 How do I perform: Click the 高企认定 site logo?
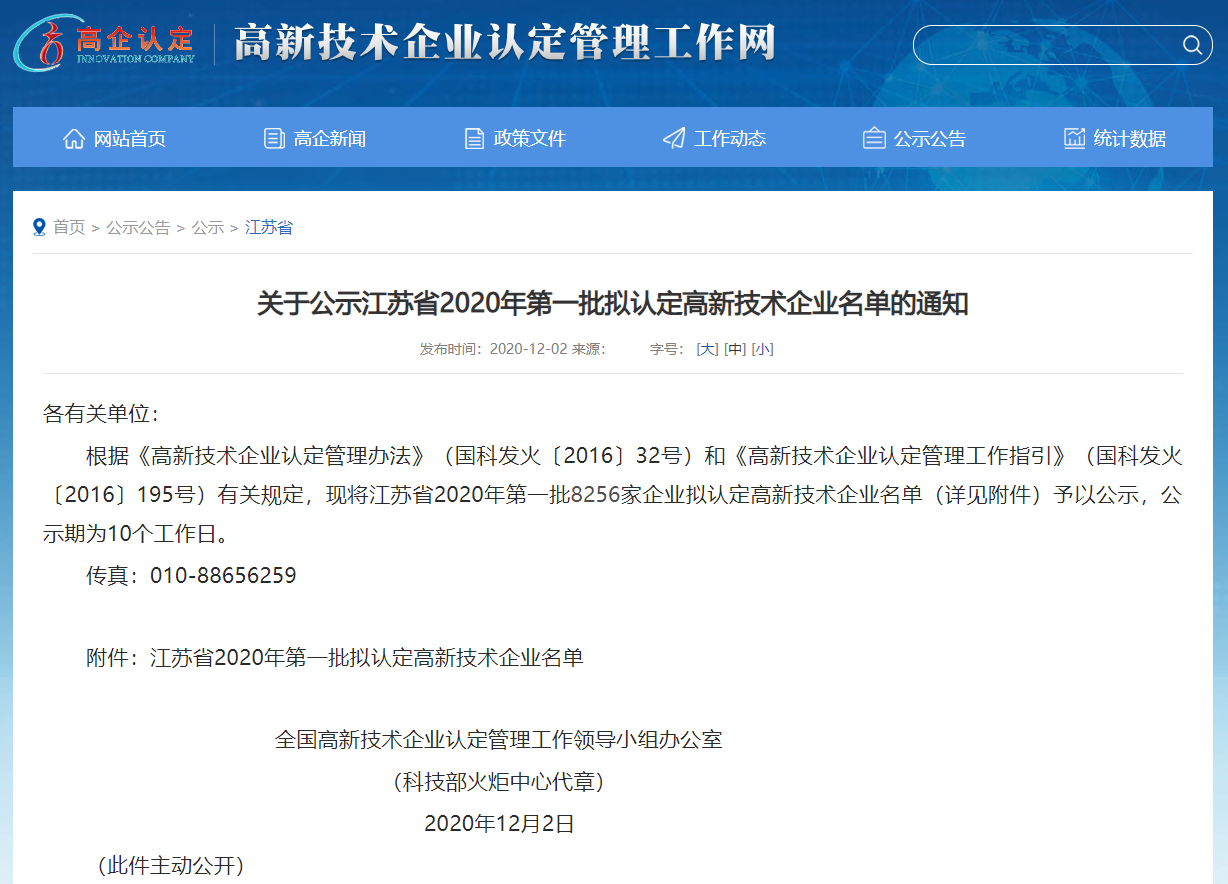[104, 42]
